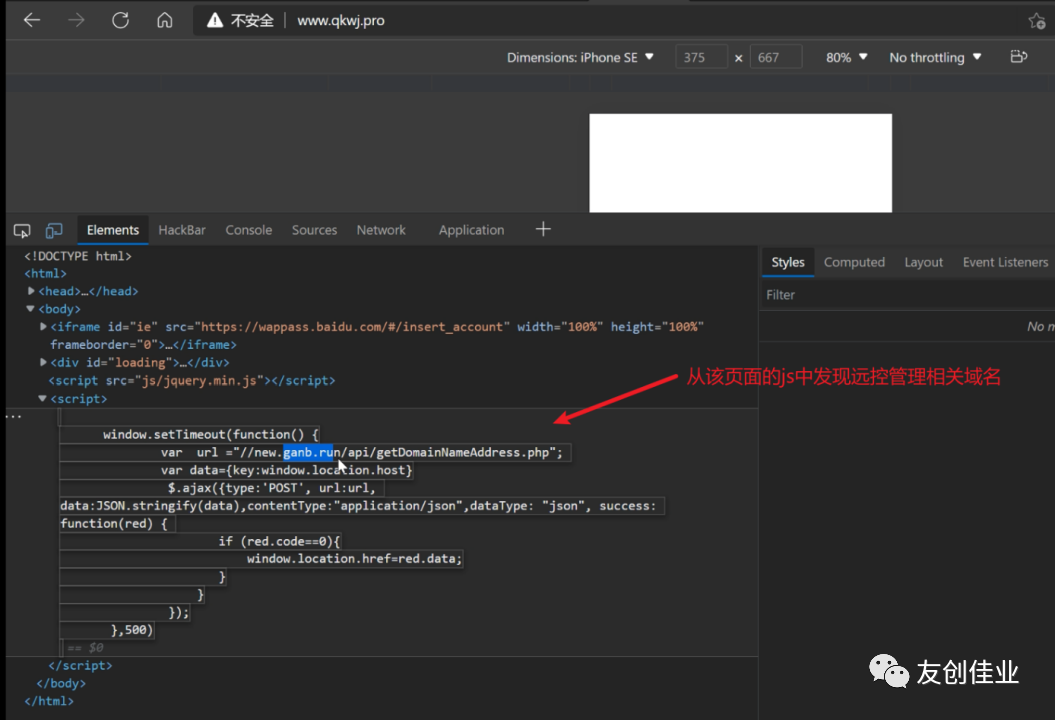Image resolution: width=1055 pixels, height=720 pixels.
Task: Open the three-dot menu beside script node
Action: (x=13, y=417)
